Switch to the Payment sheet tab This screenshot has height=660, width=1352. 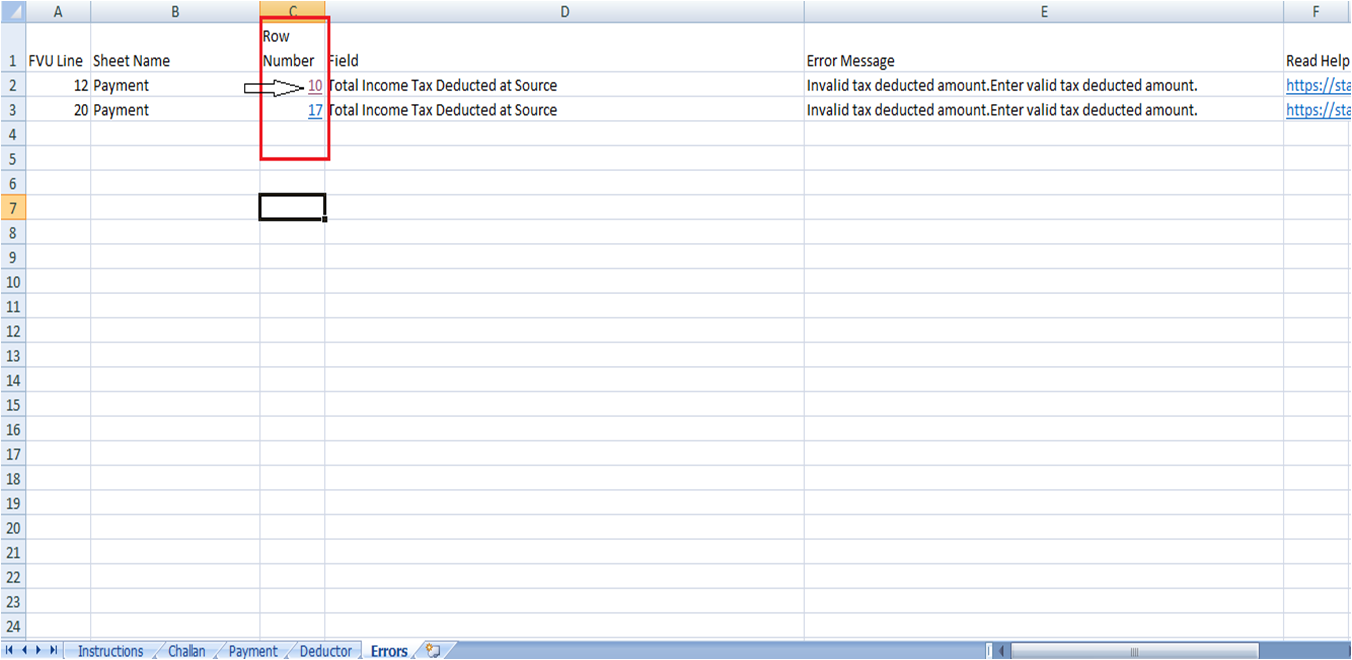click(253, 651)
